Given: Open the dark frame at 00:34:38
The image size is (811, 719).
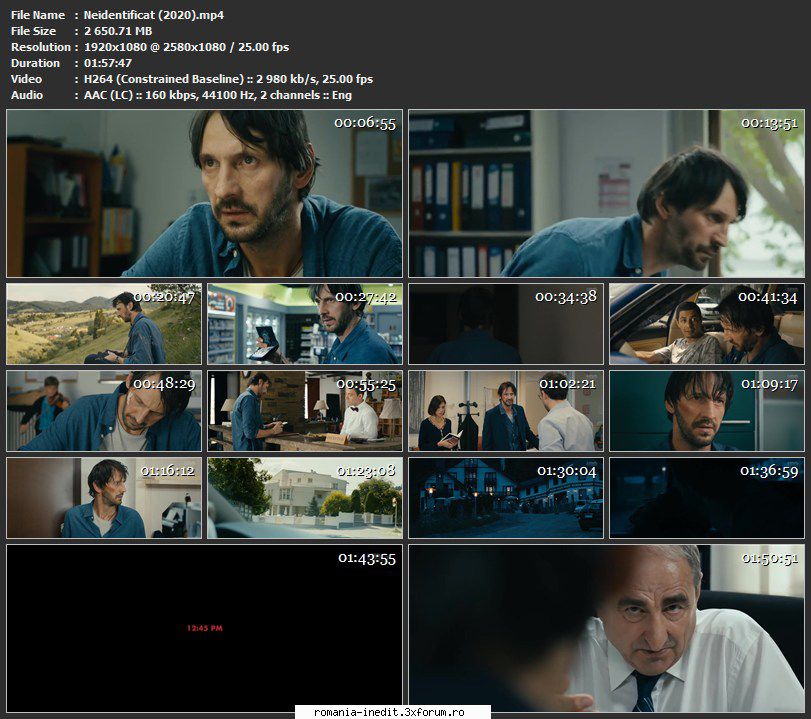Looking at the screenshot, I should click(506, 324).
